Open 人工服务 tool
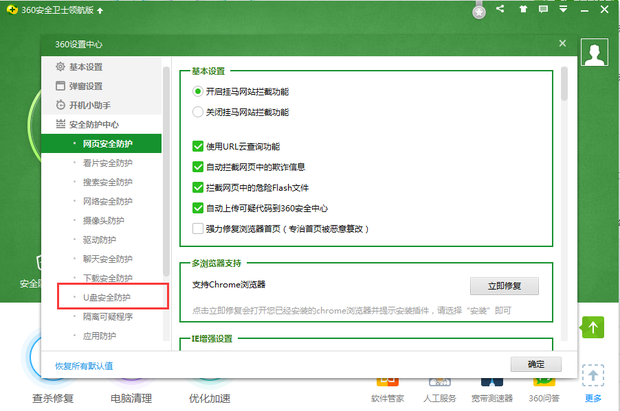Viewport: 620px width, 411px height. click(x=439, y=398)
